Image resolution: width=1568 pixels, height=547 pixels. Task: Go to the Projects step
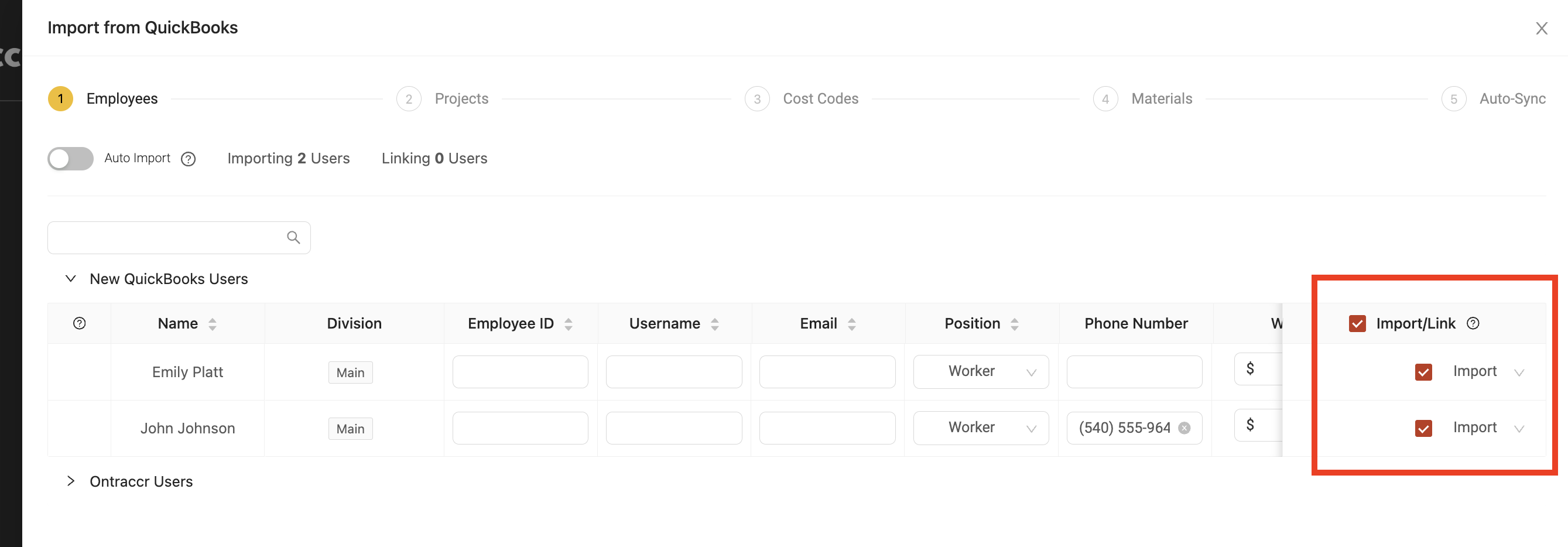443,98
